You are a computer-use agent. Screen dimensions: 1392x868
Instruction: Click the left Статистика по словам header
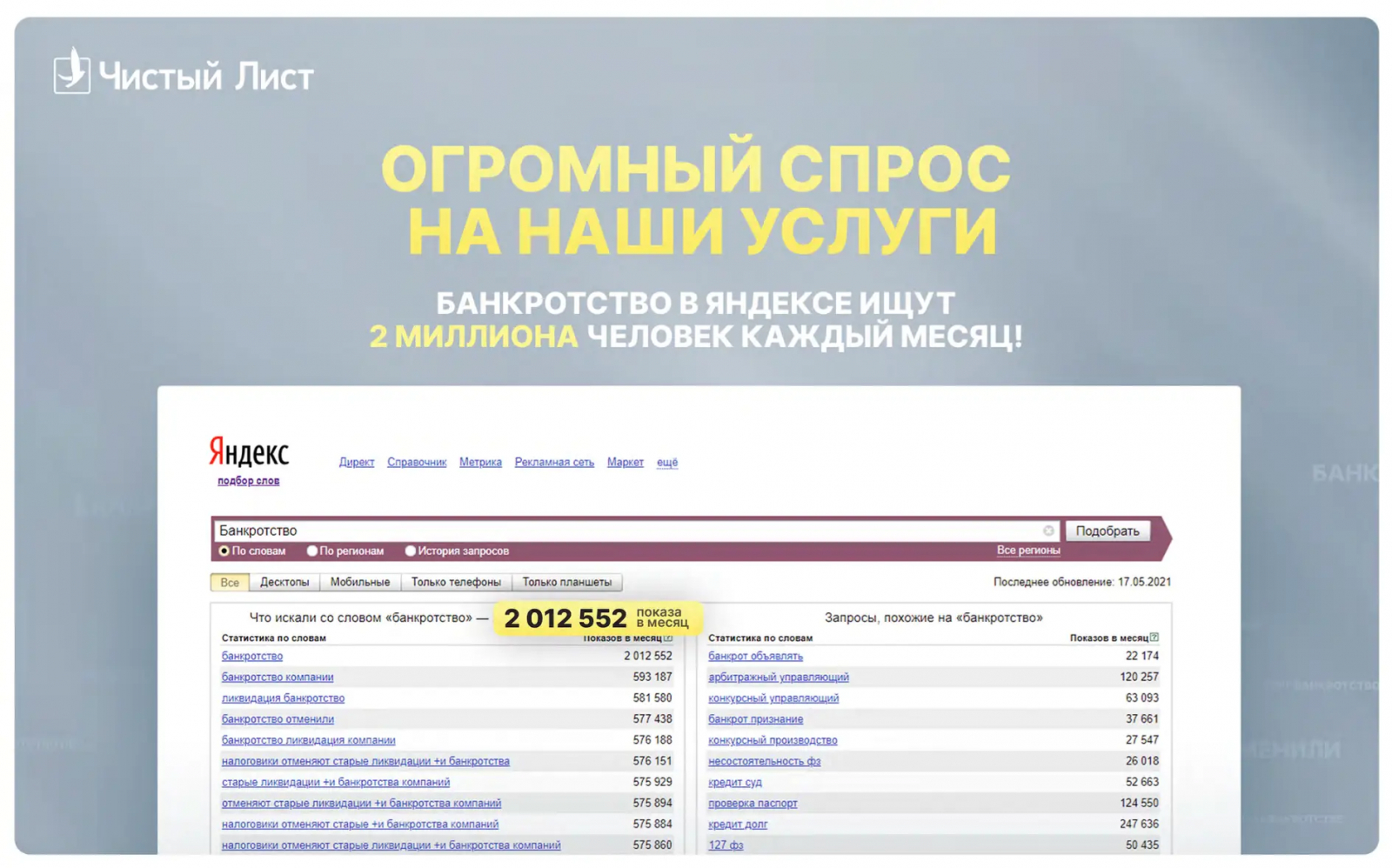[x=274, y=638]
